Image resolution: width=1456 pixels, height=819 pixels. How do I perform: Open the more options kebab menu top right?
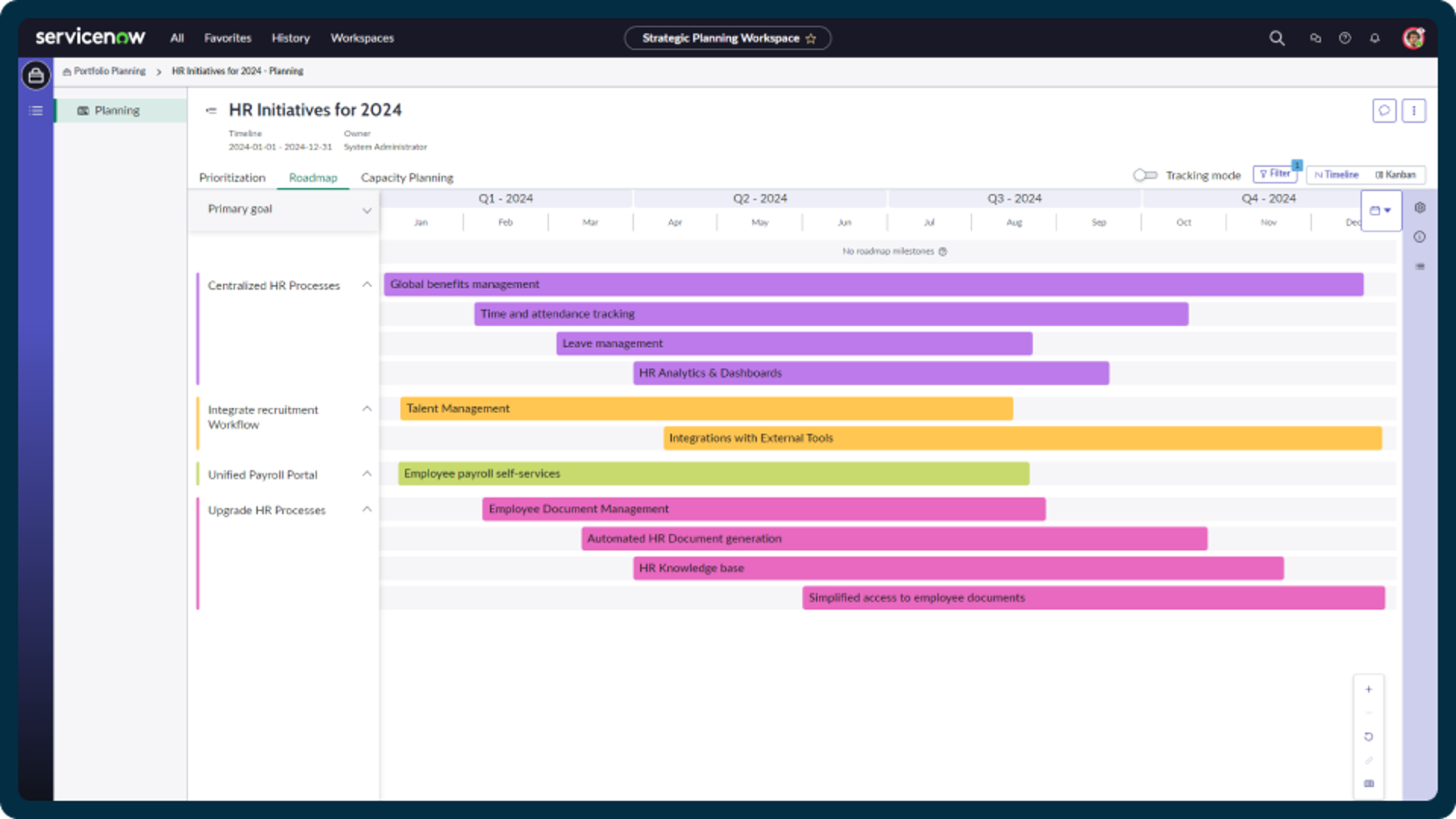click(1414, 111)
